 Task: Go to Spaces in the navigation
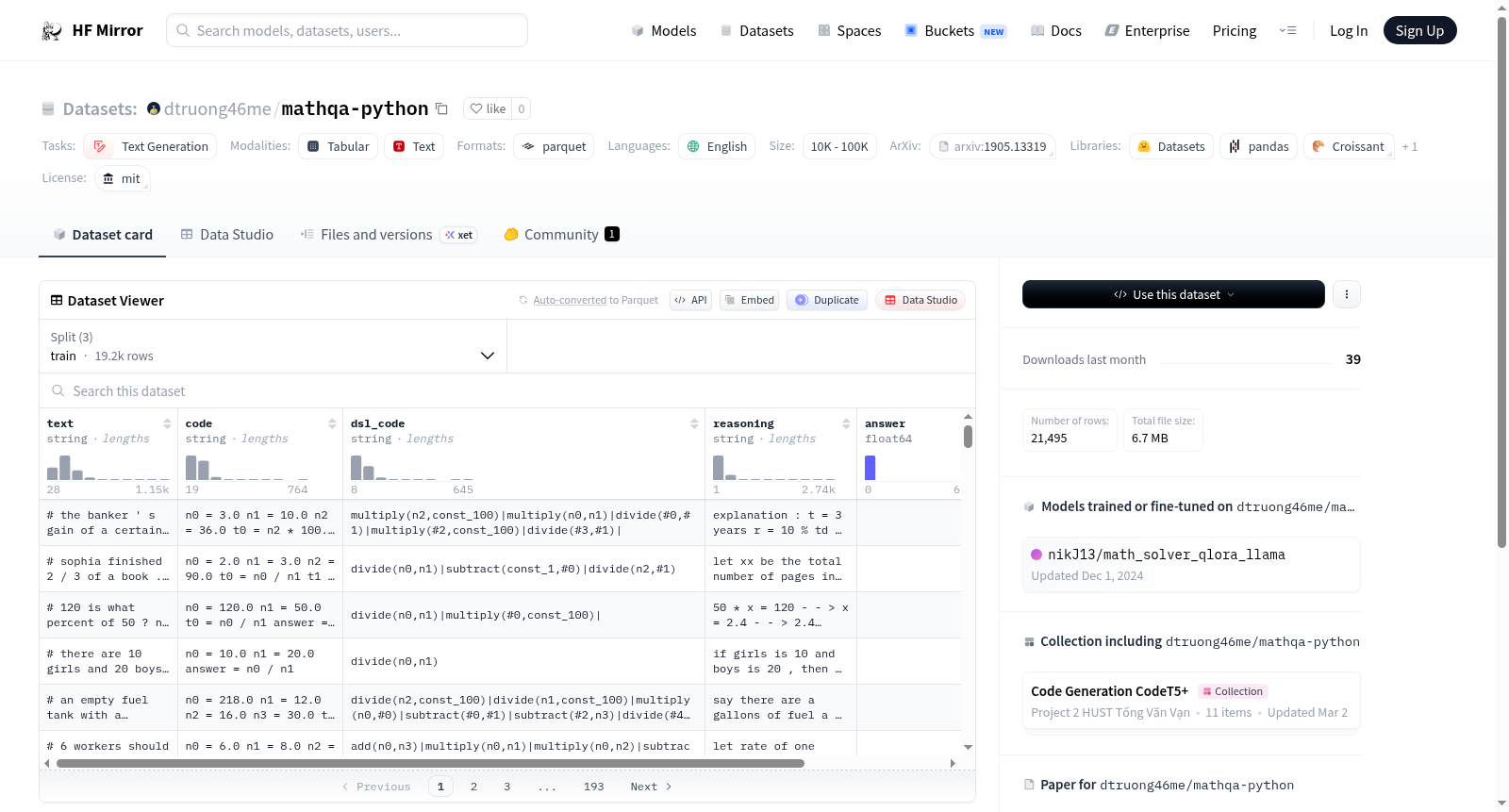[850, 31]
